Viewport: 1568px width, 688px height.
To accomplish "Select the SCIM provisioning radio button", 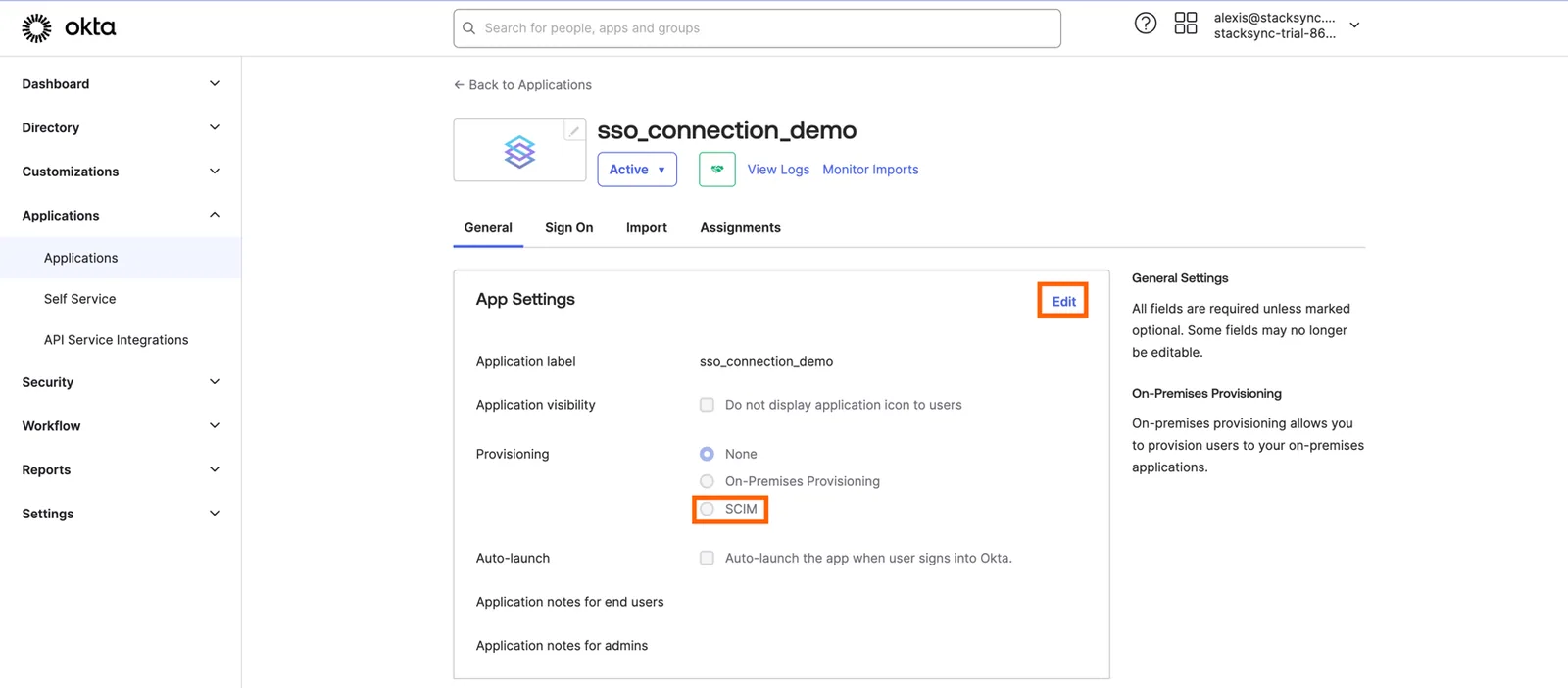I will [707, 509].
